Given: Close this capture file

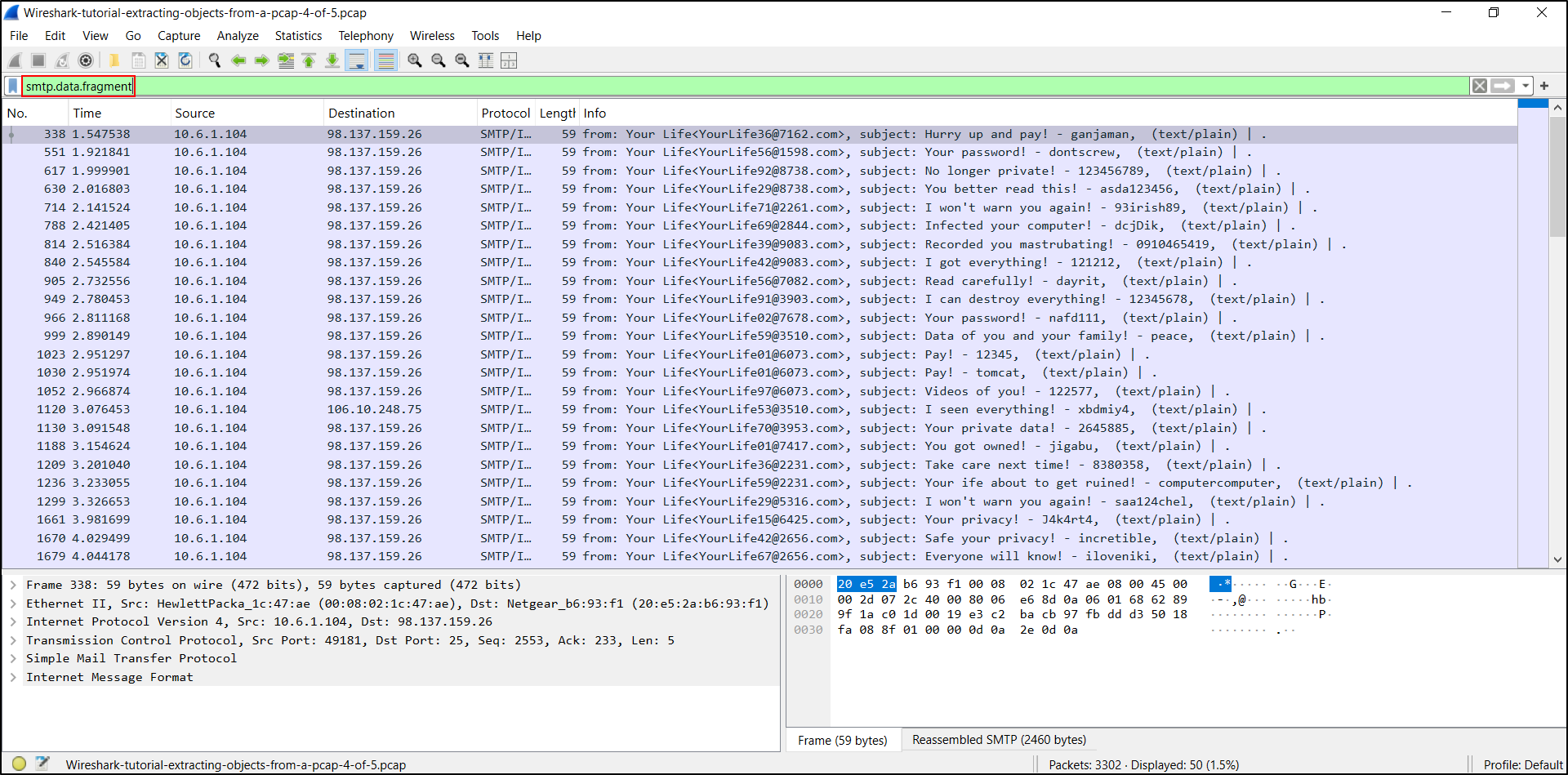Looking at the screenshot, I should (162, 60).
